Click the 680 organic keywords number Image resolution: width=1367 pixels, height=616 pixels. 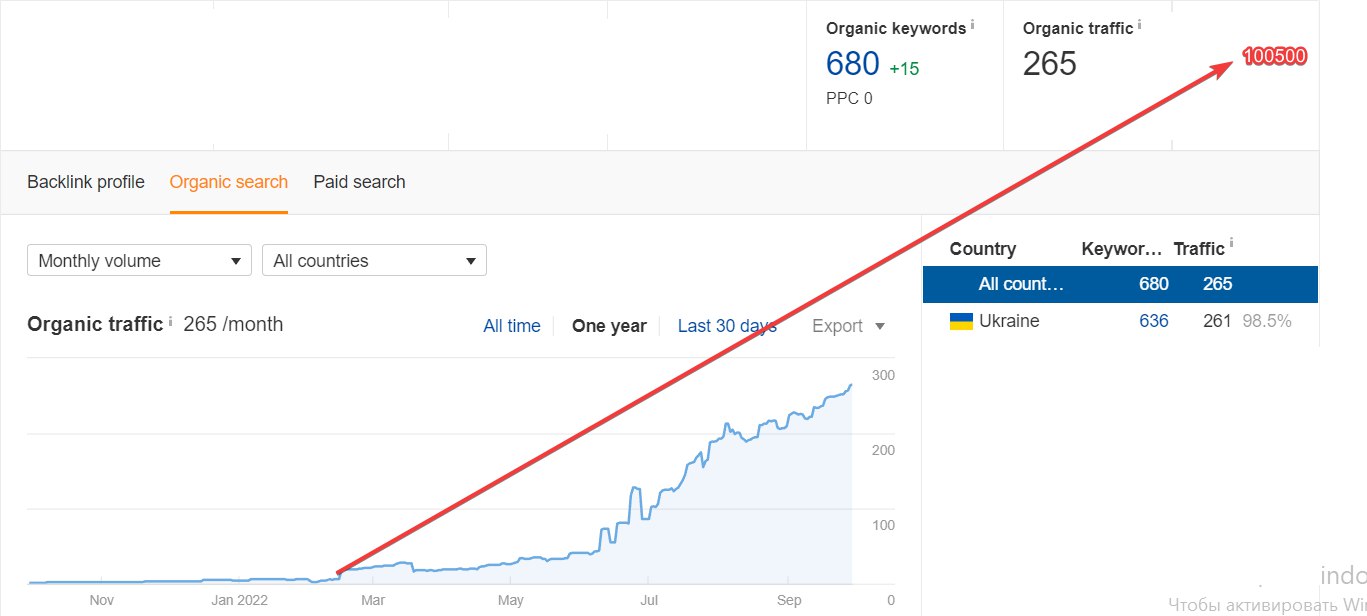tap(853, 64)
